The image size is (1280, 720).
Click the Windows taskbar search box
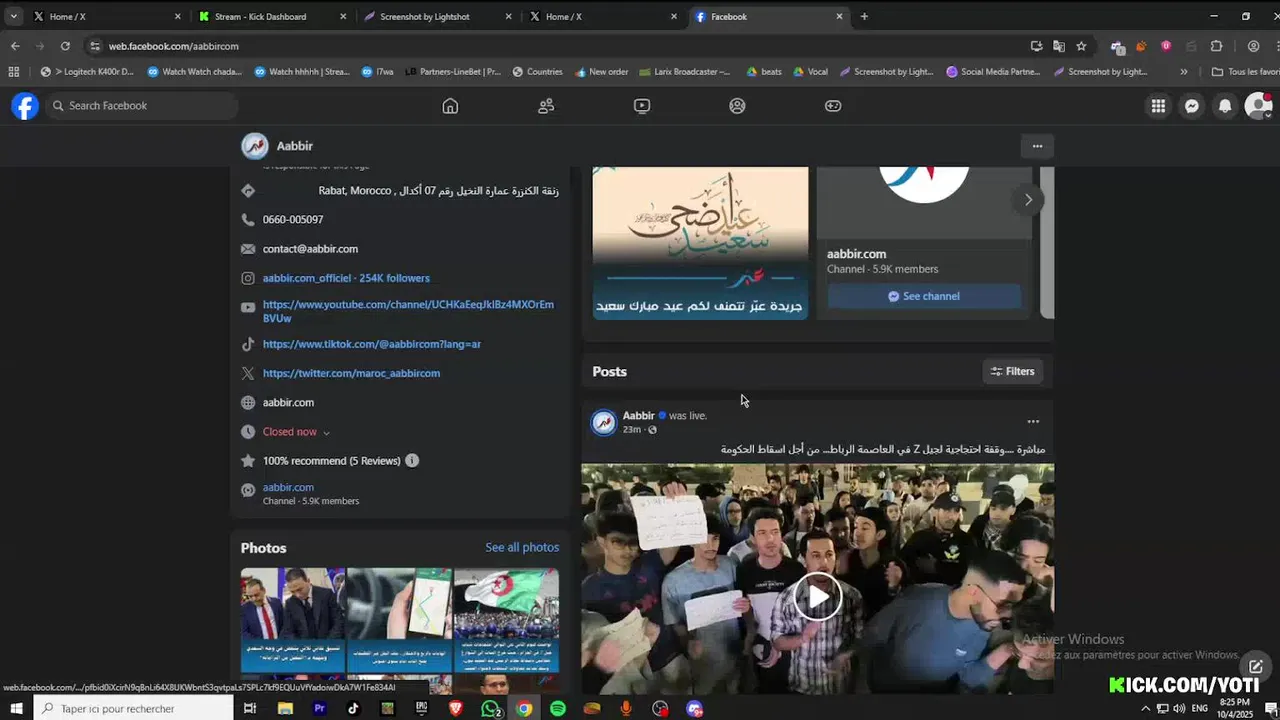tap(132, 709)
